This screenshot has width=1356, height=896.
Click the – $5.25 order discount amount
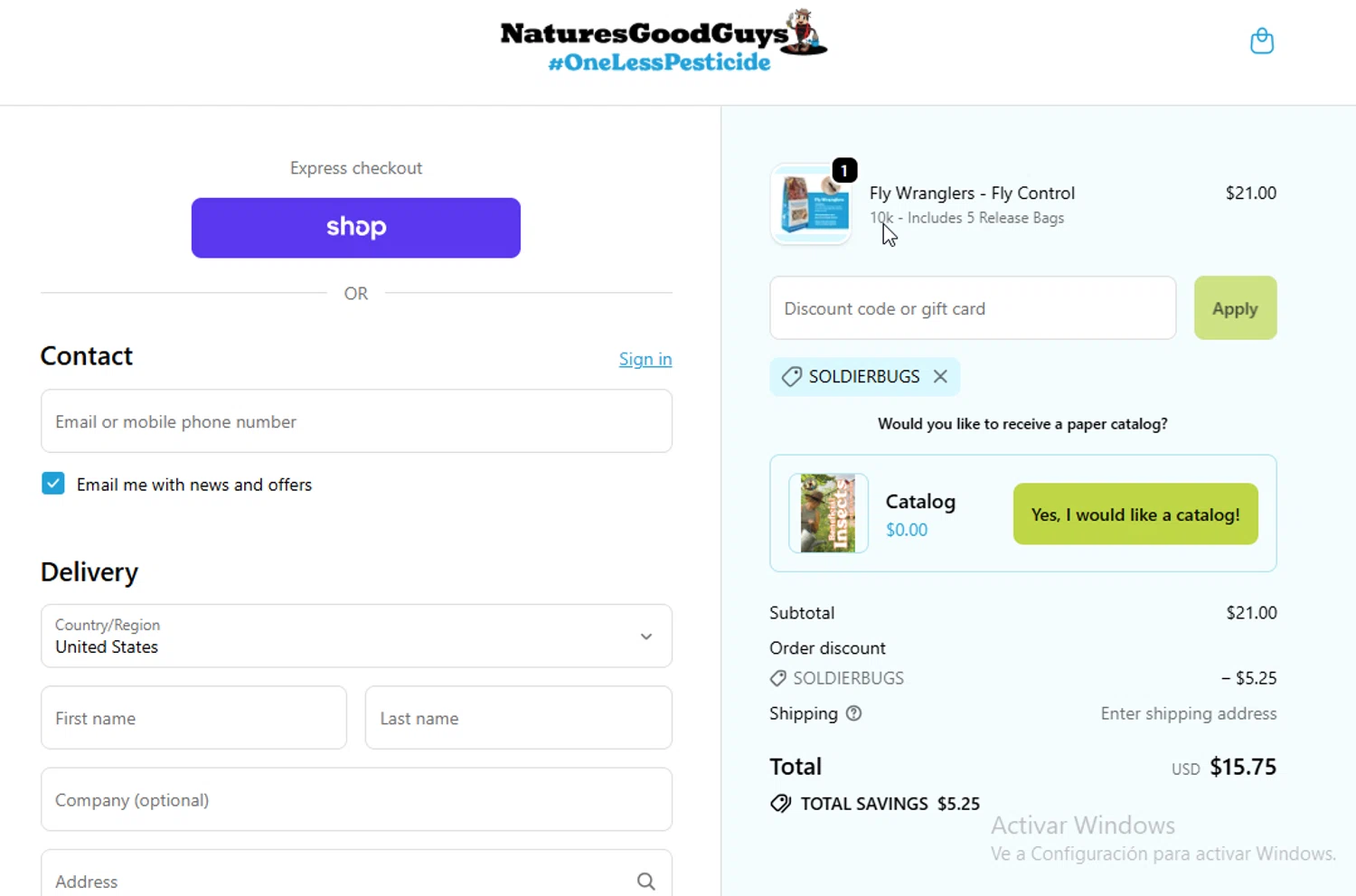point(1248,677)
